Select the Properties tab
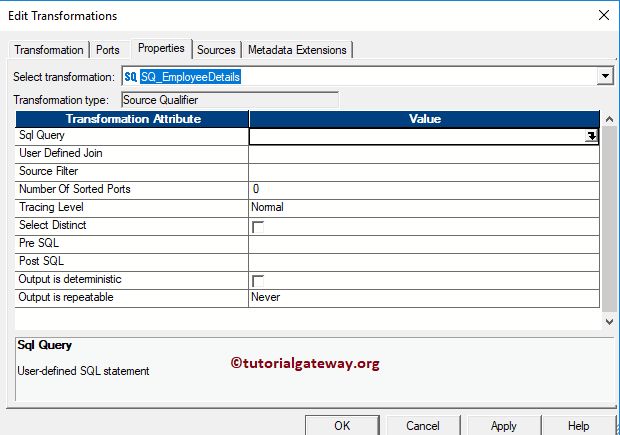 (161, 48)
